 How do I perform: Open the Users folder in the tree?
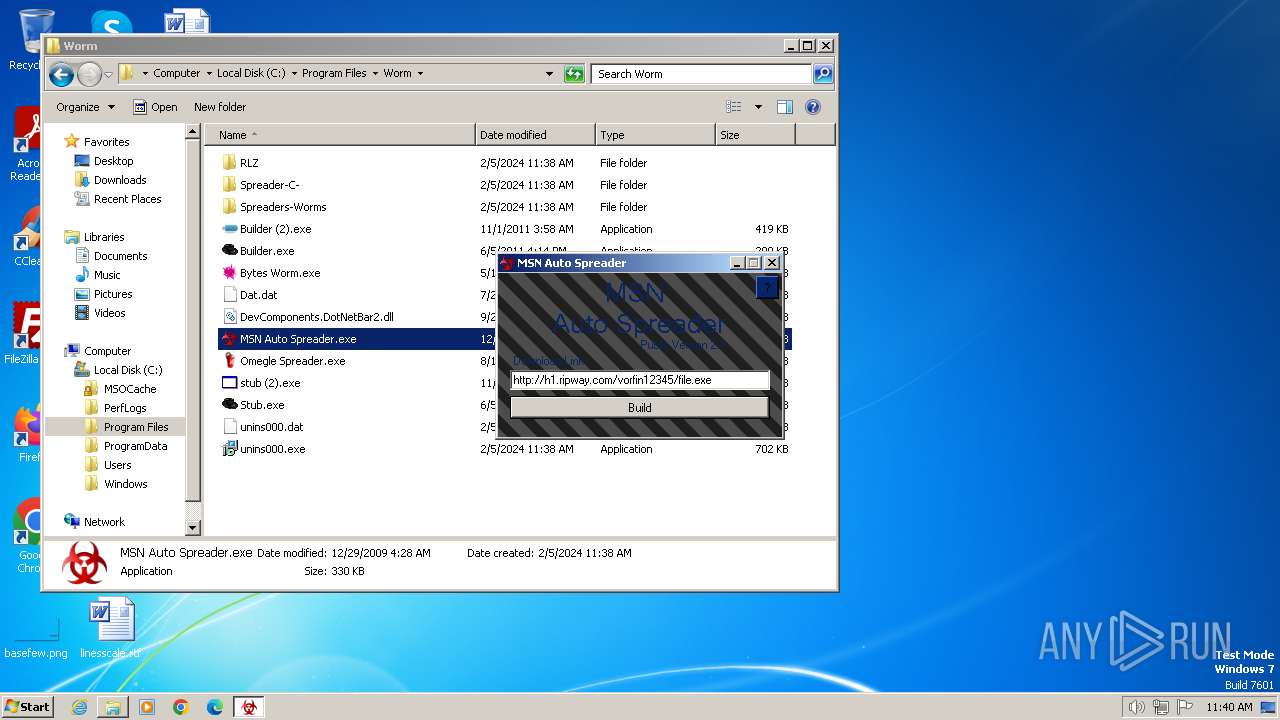pyautogui.click(x=117, y=465)
